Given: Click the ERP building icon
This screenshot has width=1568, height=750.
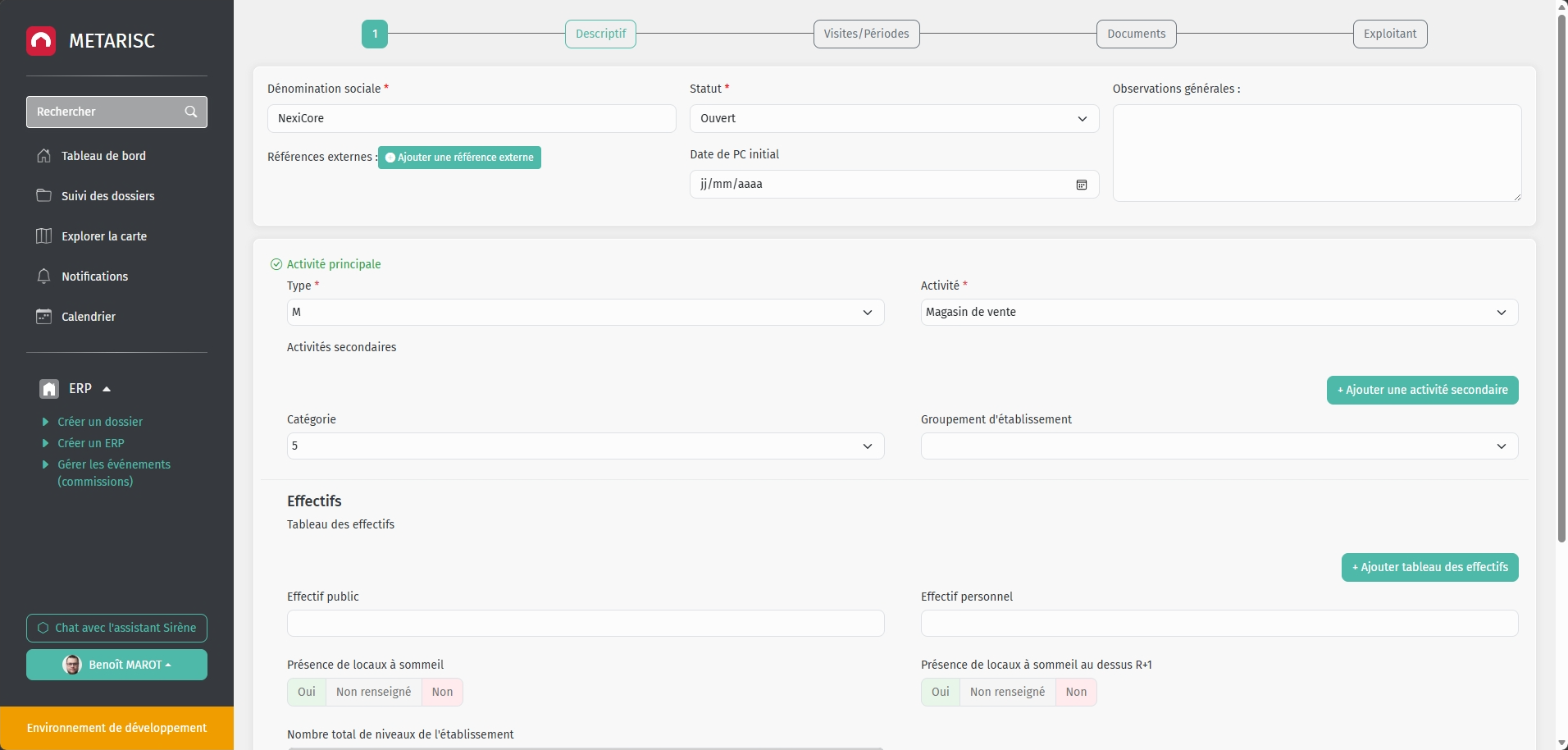Looking at the screenshot, I should click(49, 389).
